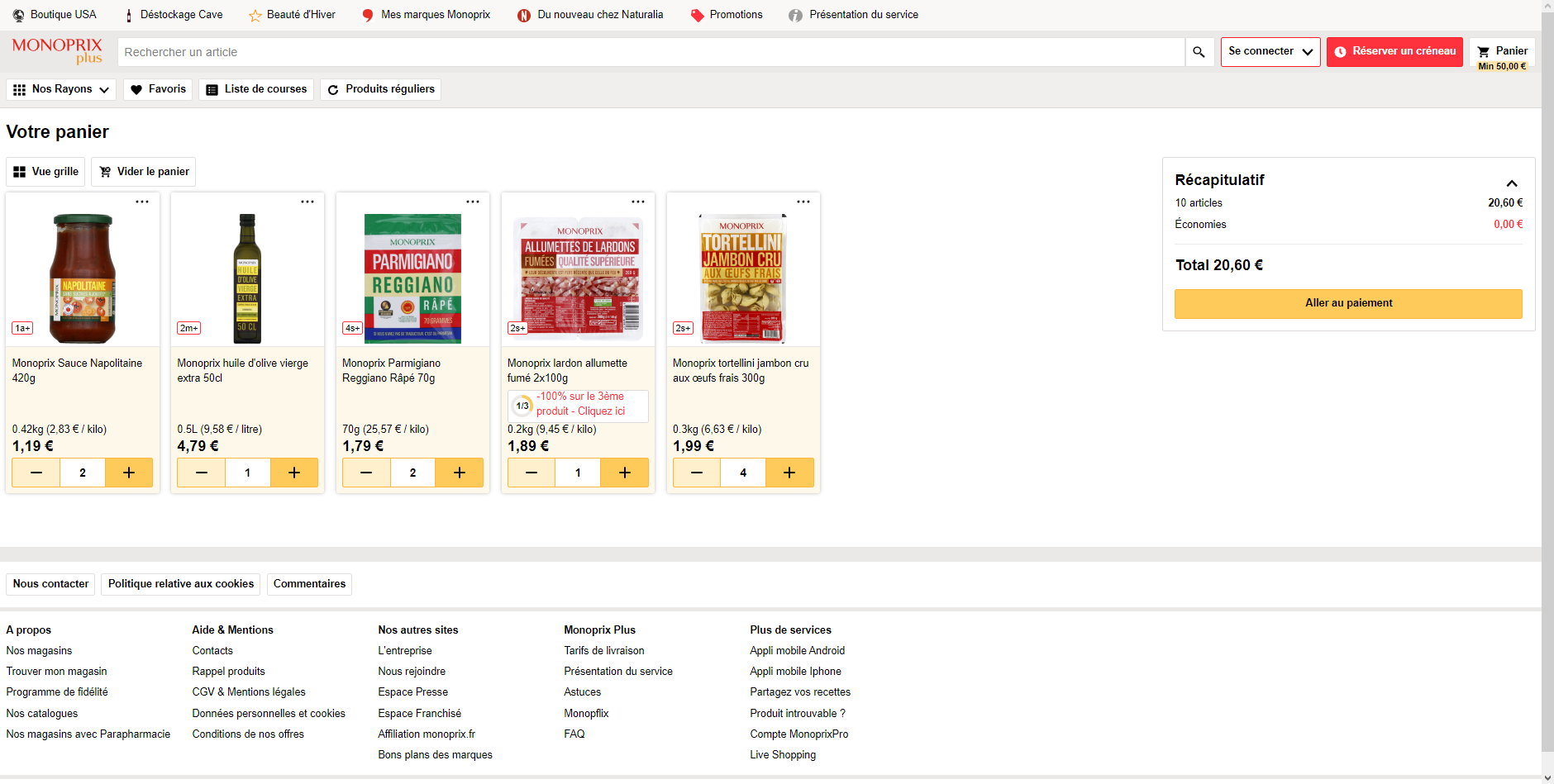Open Espace Presse footer link
1554x784 pixels.
click(x=413, y=692)
